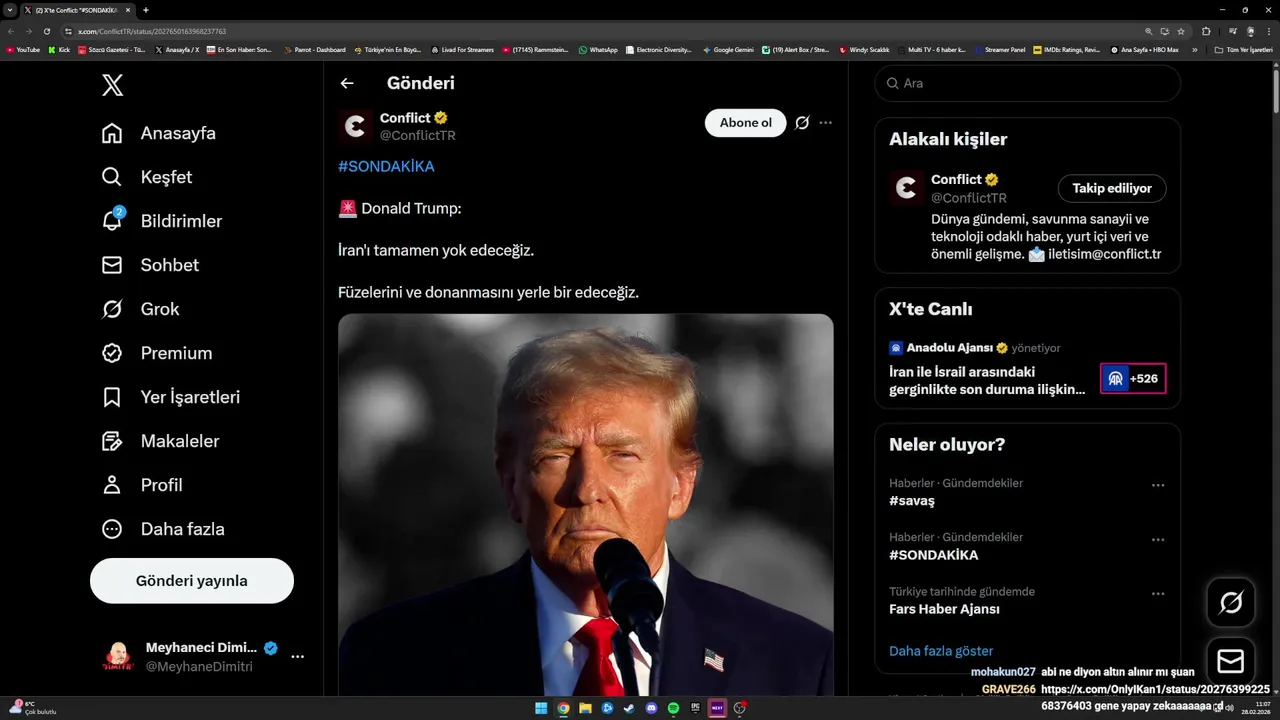Open Conflict profile in Alakalı kişiler

(957, 180)
